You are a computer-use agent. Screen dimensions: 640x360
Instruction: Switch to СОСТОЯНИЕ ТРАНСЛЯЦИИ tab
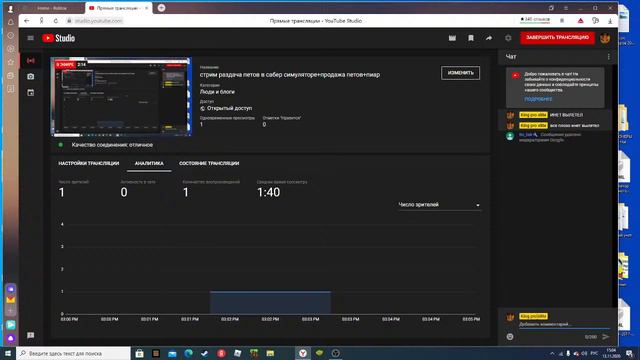[x=209, y=163]
